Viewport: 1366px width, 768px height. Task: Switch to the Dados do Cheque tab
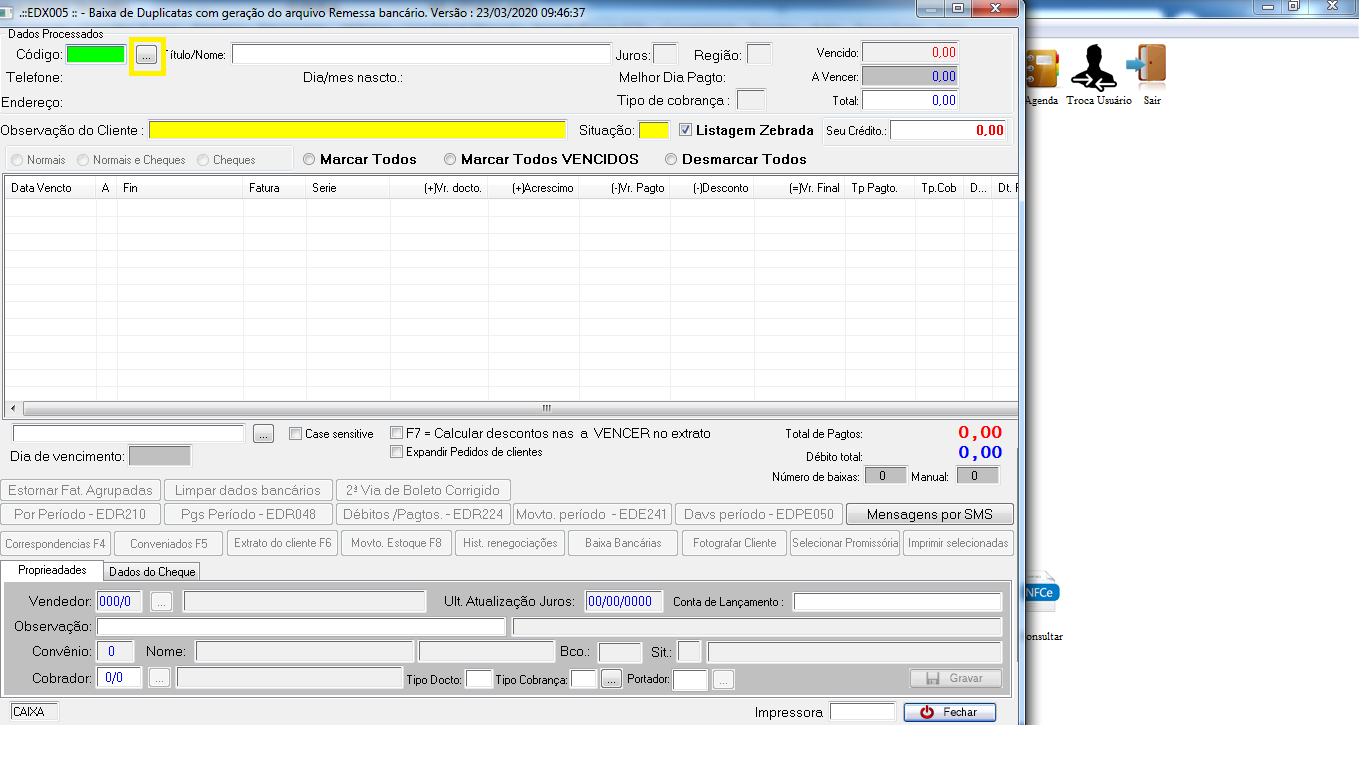pos(153,572)
